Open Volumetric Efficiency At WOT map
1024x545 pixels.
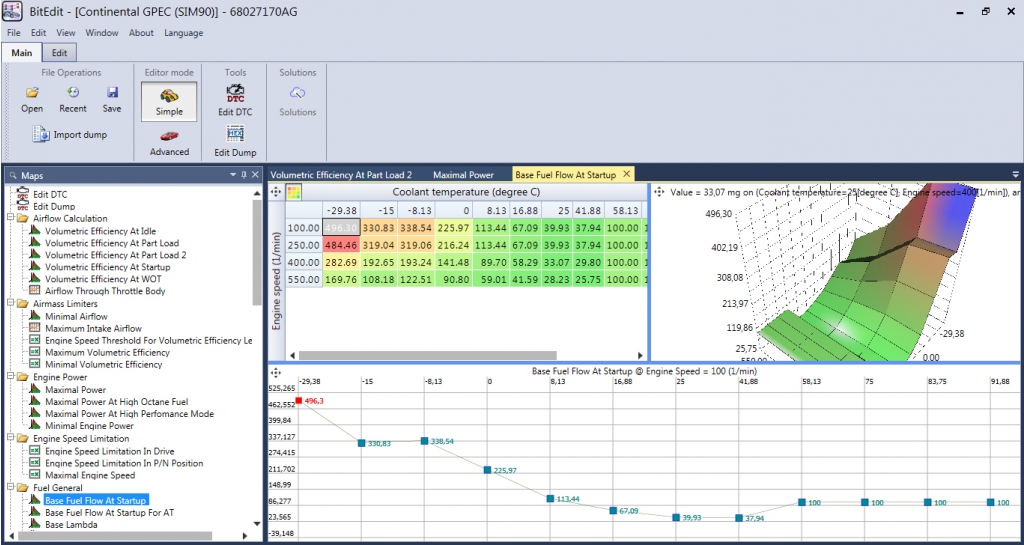click(101, 279)
